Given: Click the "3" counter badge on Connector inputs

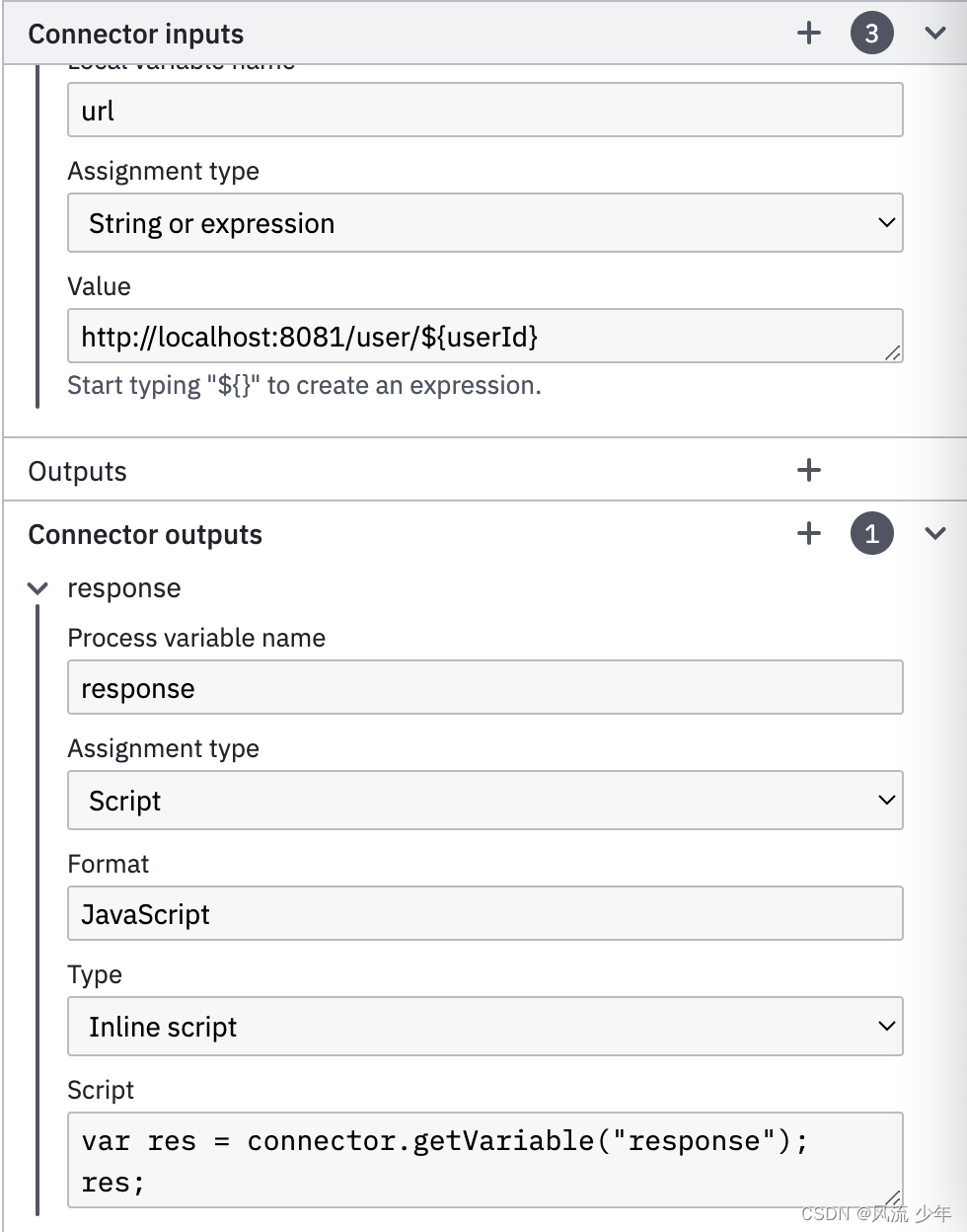Looking at the screenshot, I should pos(872,33).
